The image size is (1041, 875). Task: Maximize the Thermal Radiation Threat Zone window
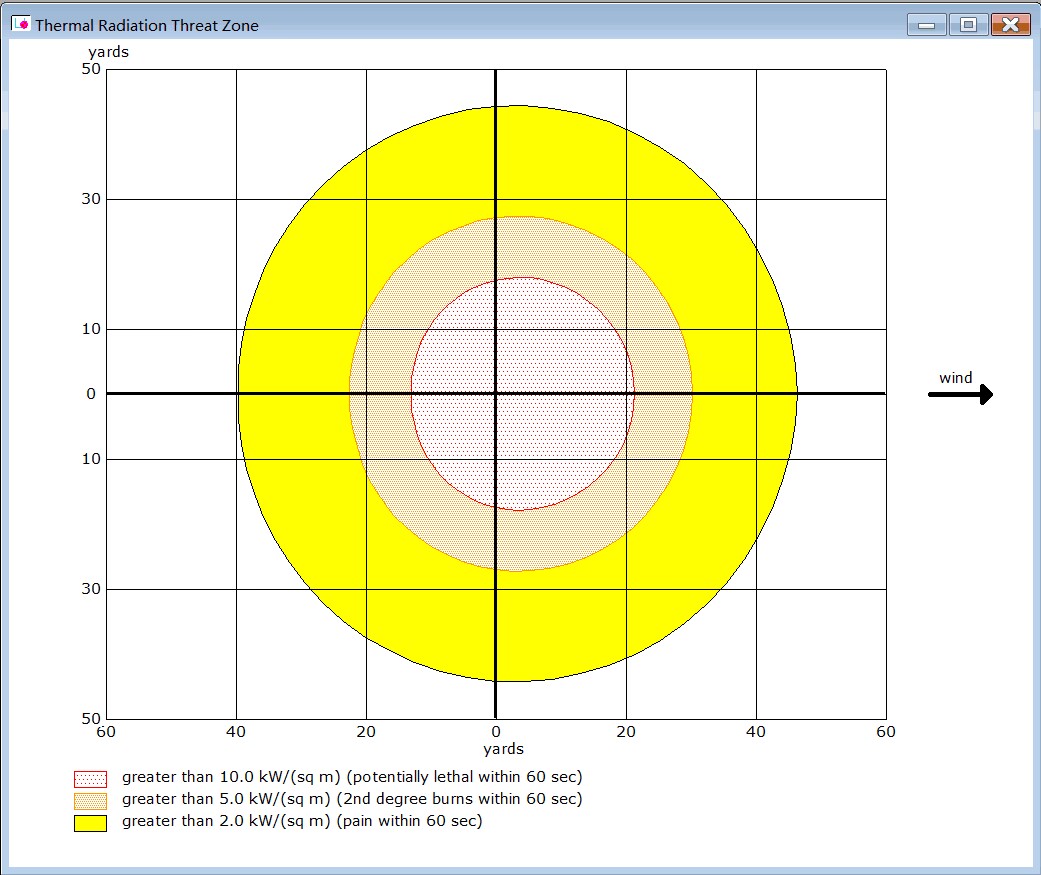[x=969, y=25]
